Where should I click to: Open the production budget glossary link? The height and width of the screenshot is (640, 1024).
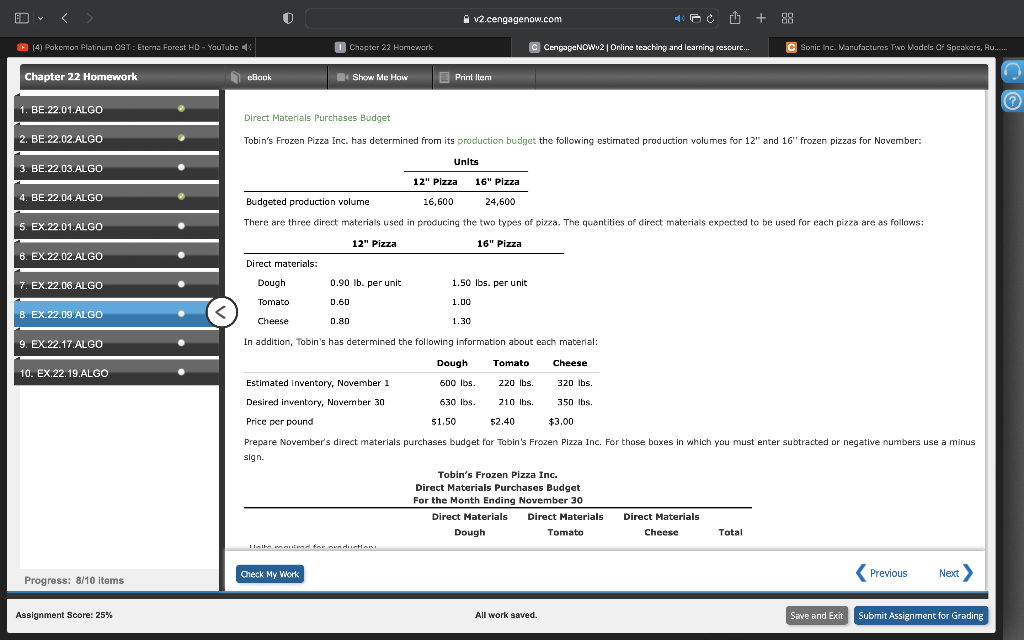pyautogui.click(x=496, y=140)
